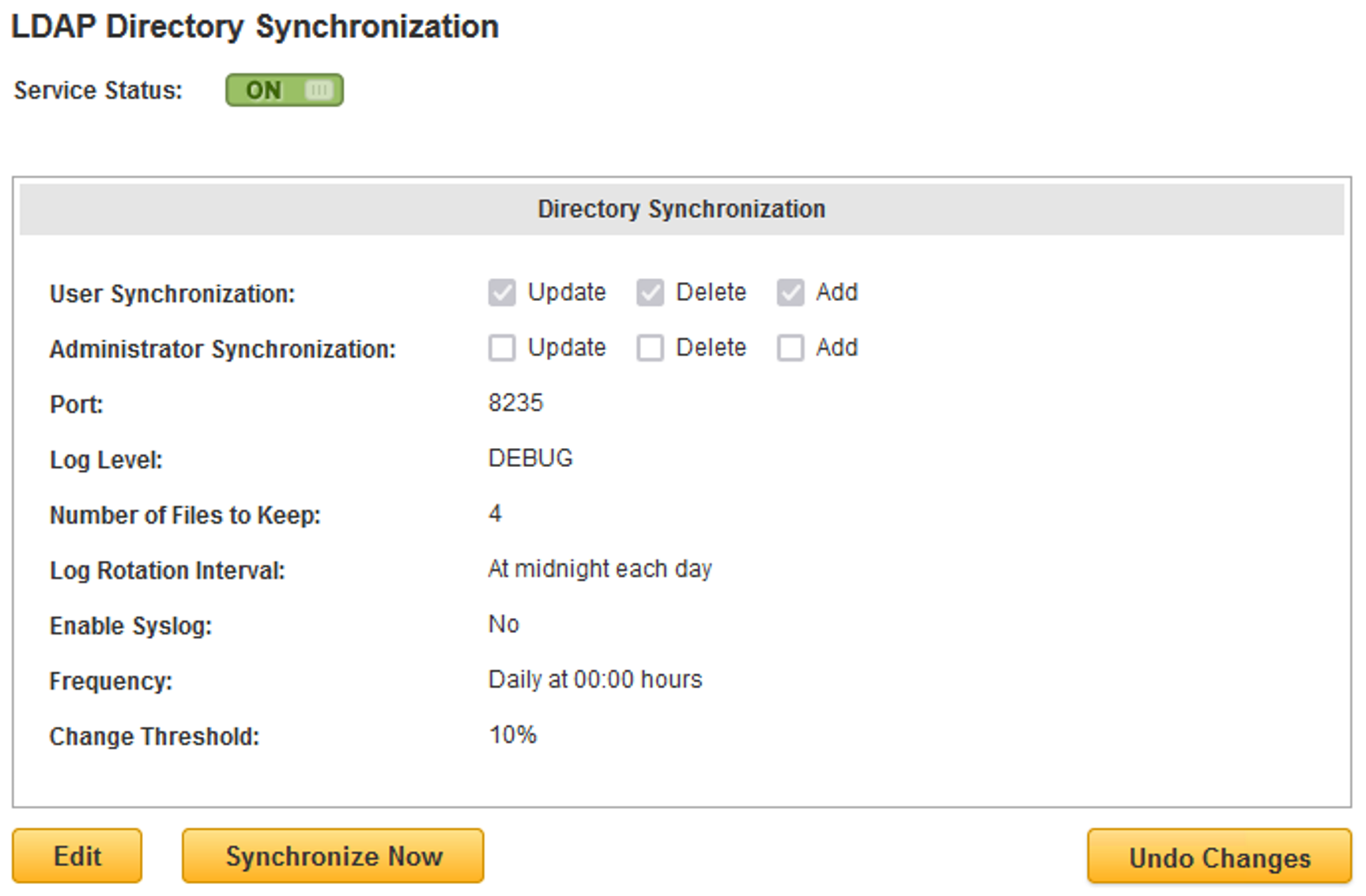Click the Enable Syslog value No
Viewport: 1366px width, 896px height.
[504, 624]
